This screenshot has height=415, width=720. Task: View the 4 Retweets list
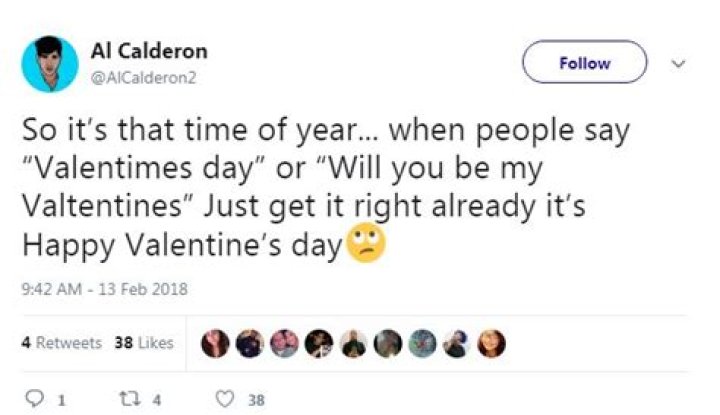pyautogui.click(x=62, y=343)
